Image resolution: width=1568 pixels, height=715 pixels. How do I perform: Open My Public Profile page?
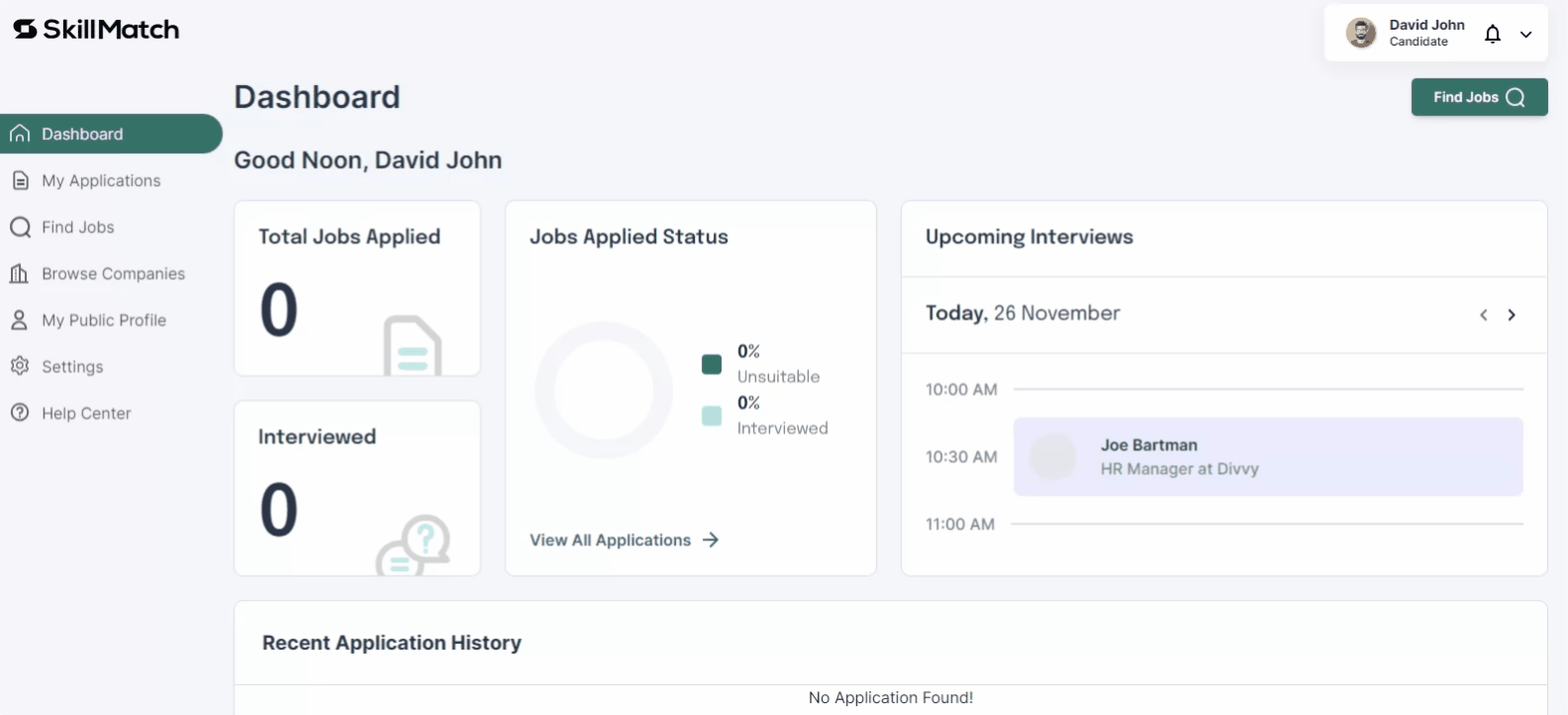click(x=104, y=320)
